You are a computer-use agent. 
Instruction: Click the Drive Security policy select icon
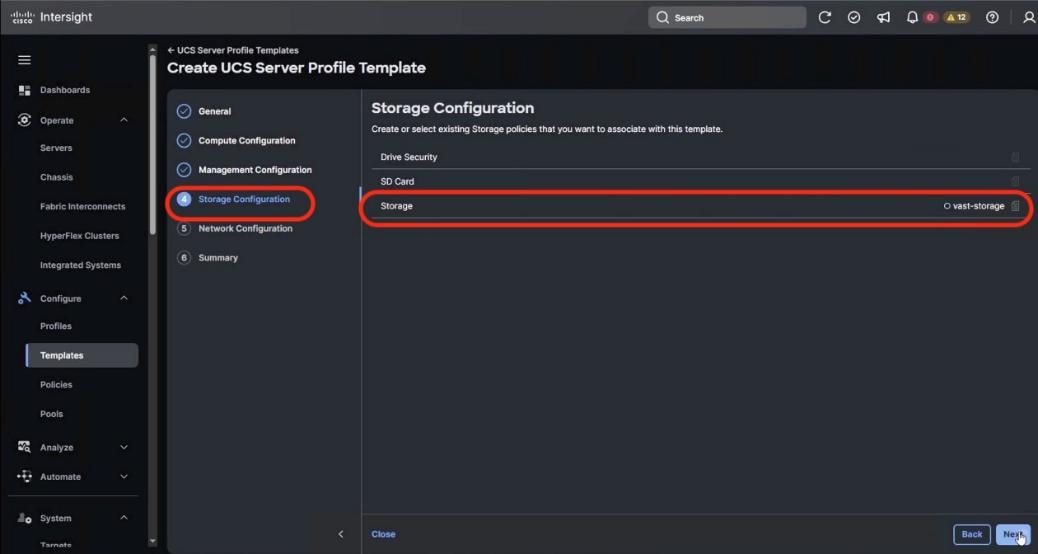click(1015, 158)
